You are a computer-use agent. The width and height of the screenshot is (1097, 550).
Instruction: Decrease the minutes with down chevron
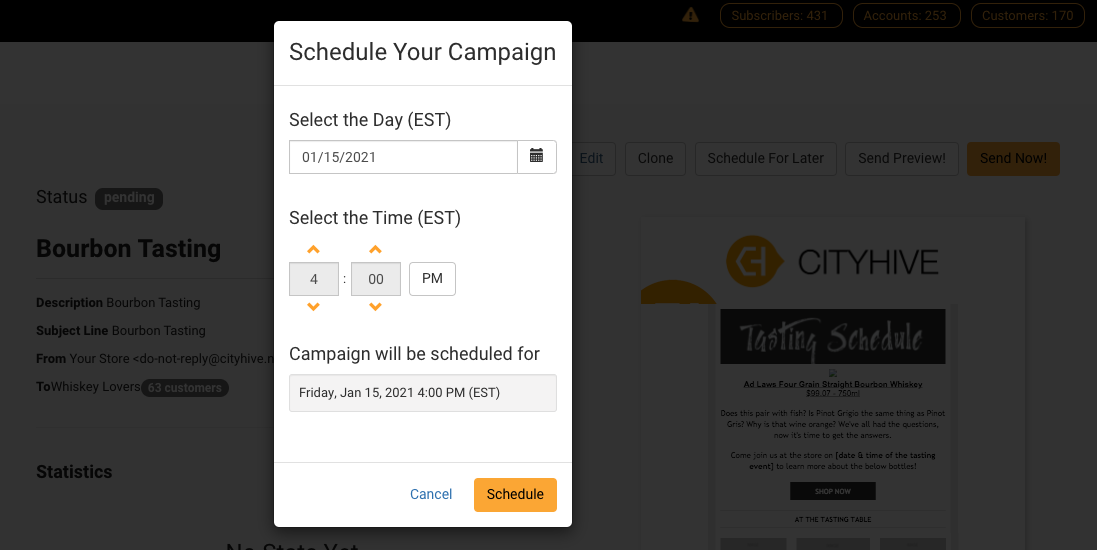point(376,307)
